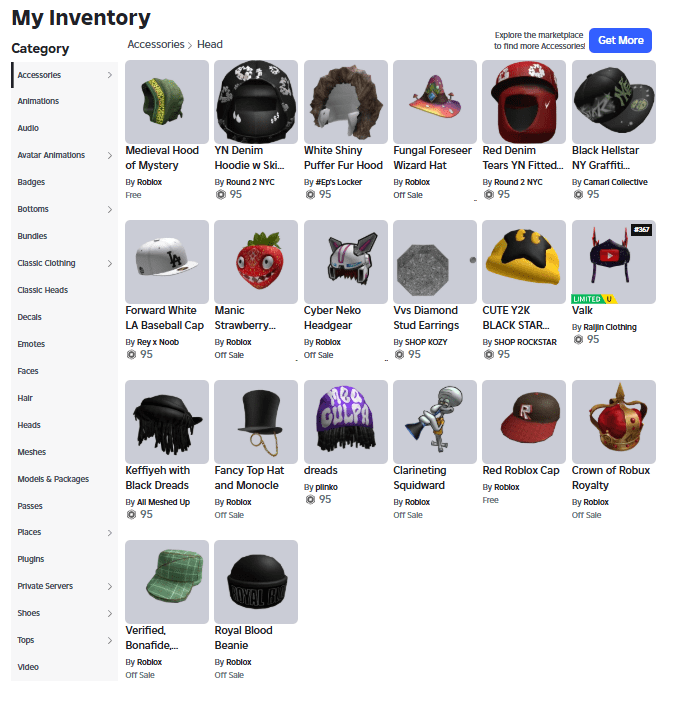
Task: Click the Fungal Foreseer Wizard Hat image
Action: [x=434, y=102]
